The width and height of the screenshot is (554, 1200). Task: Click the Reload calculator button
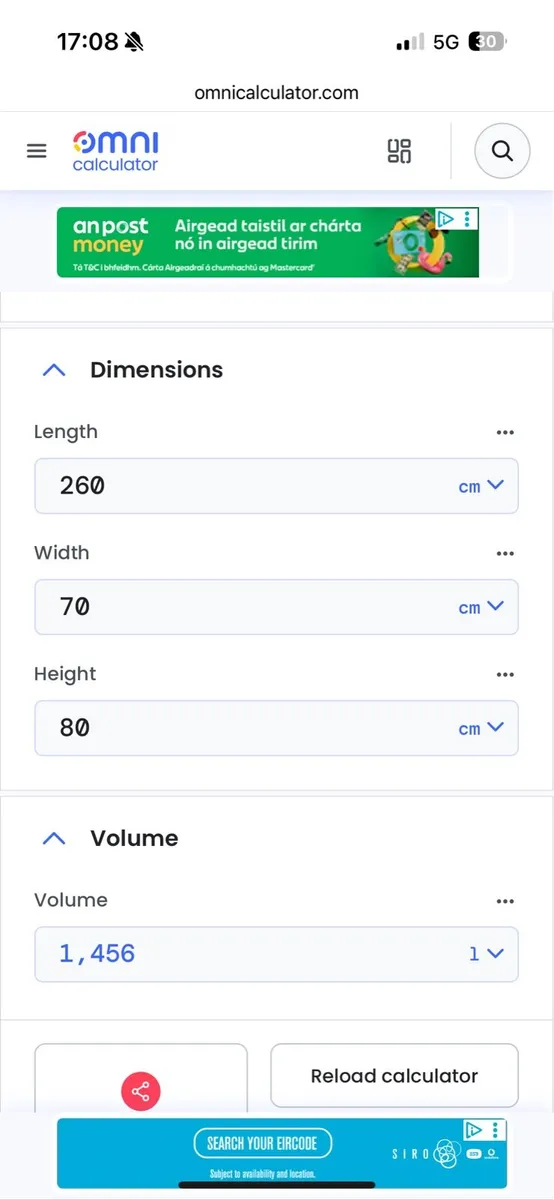click(x=394, y=1076)
